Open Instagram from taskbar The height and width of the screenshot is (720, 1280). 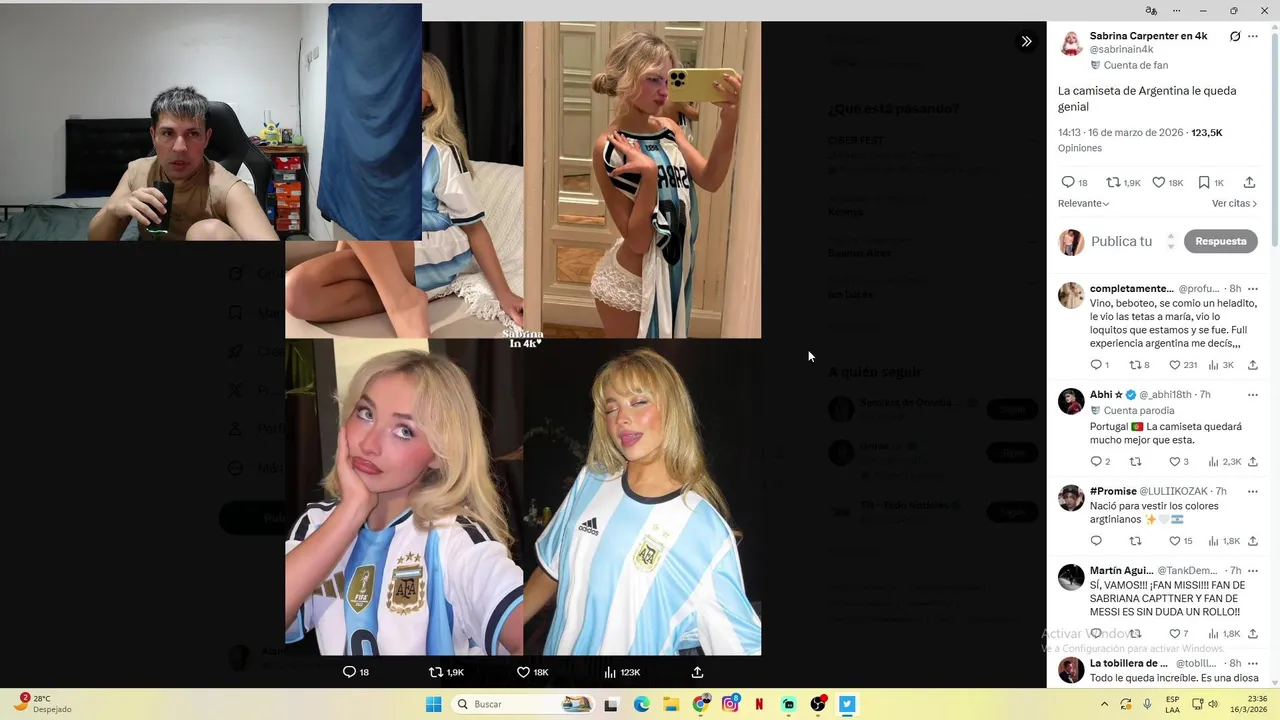point(731,704)
